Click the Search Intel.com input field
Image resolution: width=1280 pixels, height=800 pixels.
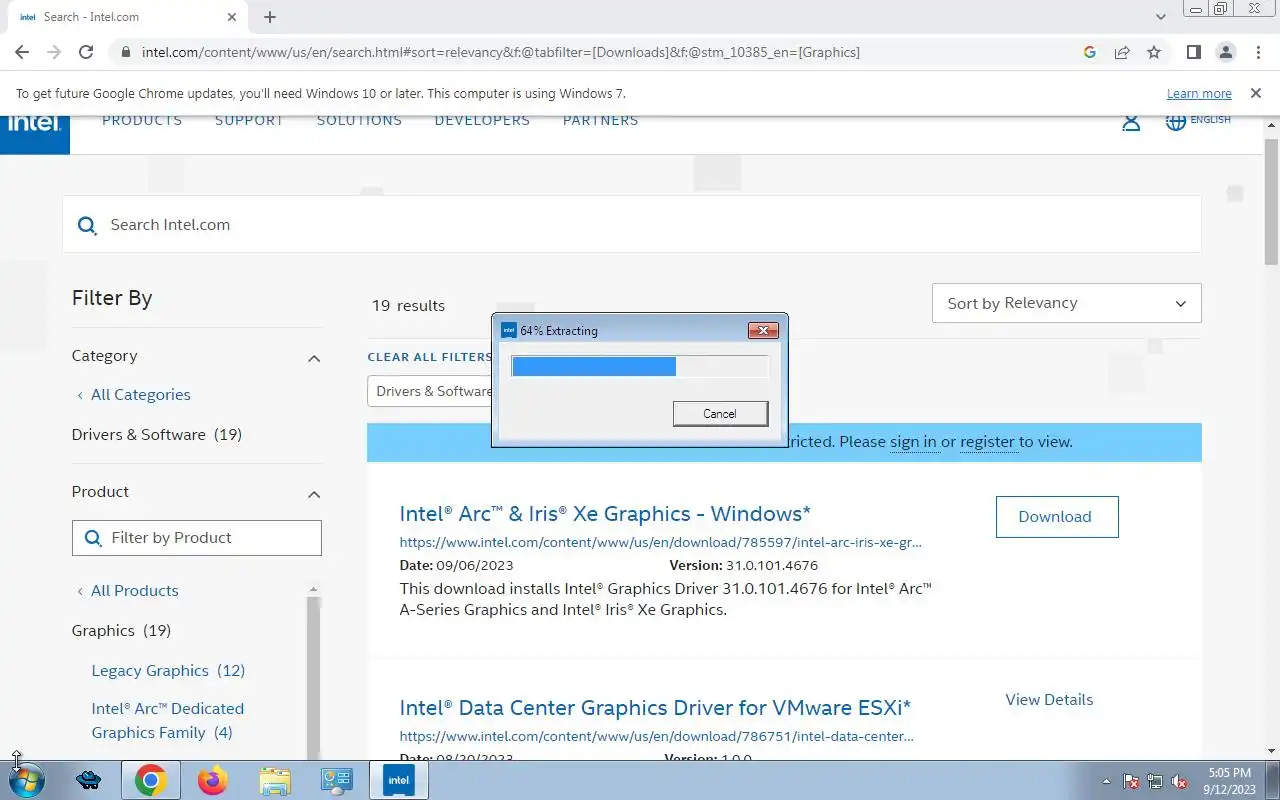click(x=632, y=225)
